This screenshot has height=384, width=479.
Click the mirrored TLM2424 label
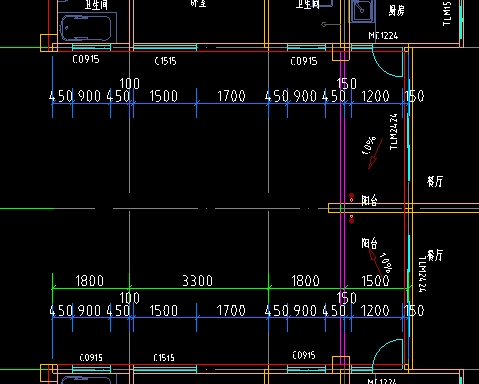(x=422, y=274)
